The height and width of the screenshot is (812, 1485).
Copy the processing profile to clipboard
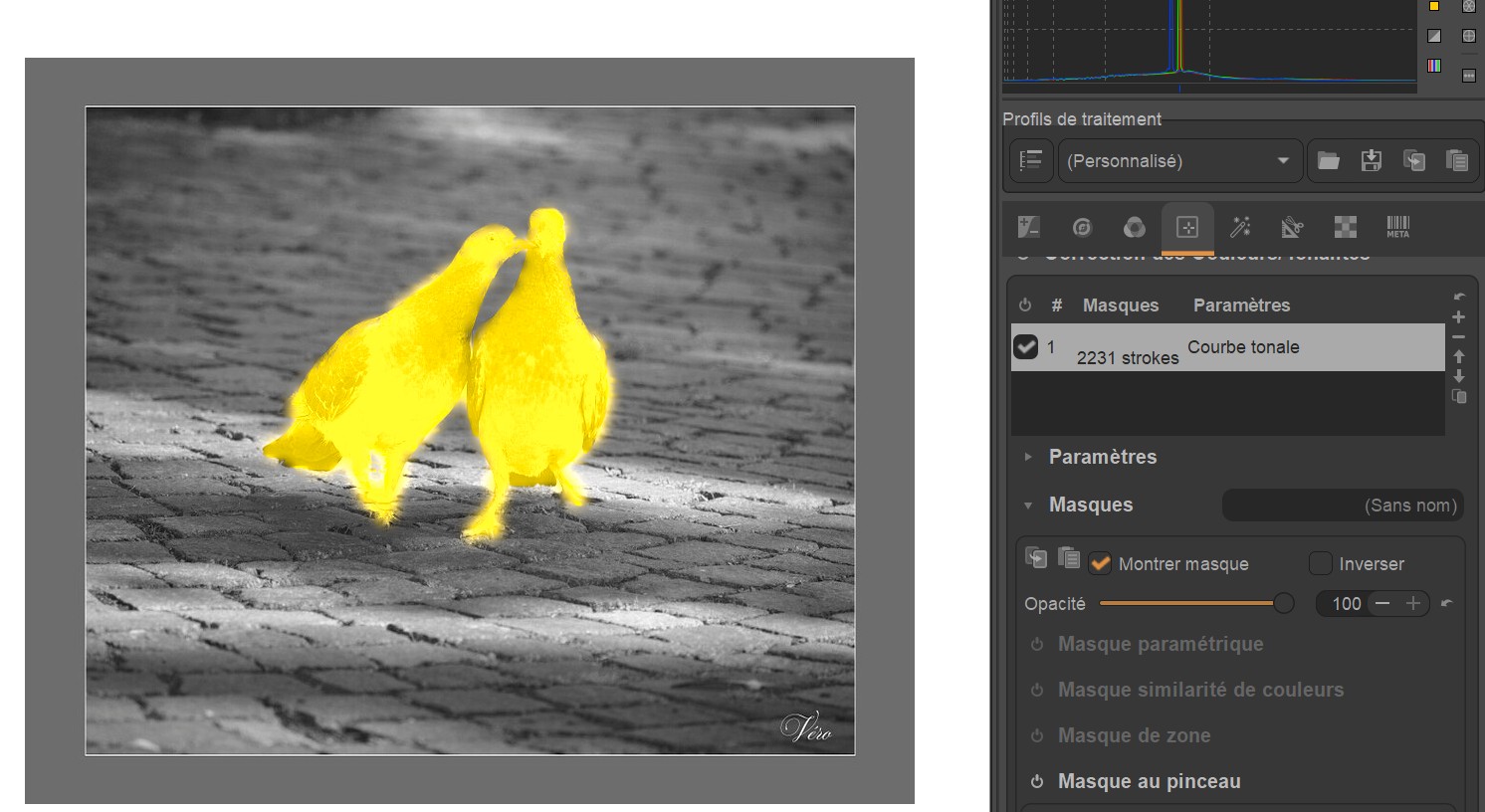pyautogui.click(x=1413, y=161)
